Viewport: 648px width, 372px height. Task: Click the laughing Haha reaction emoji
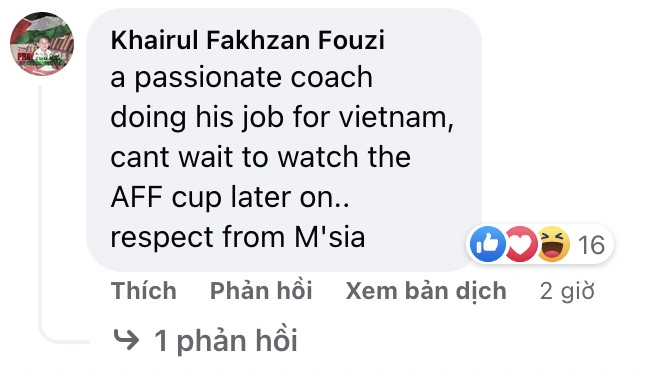coord(553,244)
